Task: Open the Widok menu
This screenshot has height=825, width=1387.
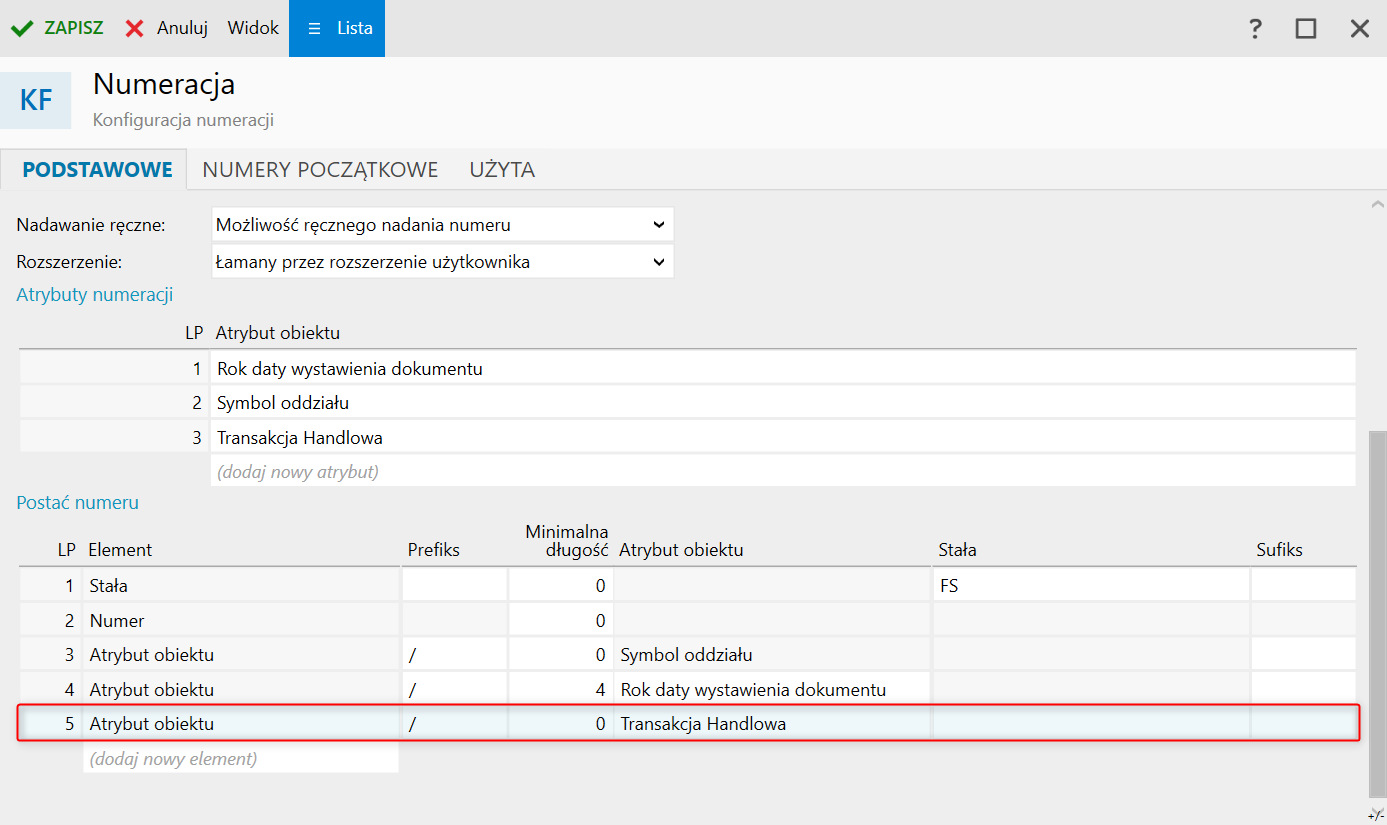Action: (x=253, y=28)
